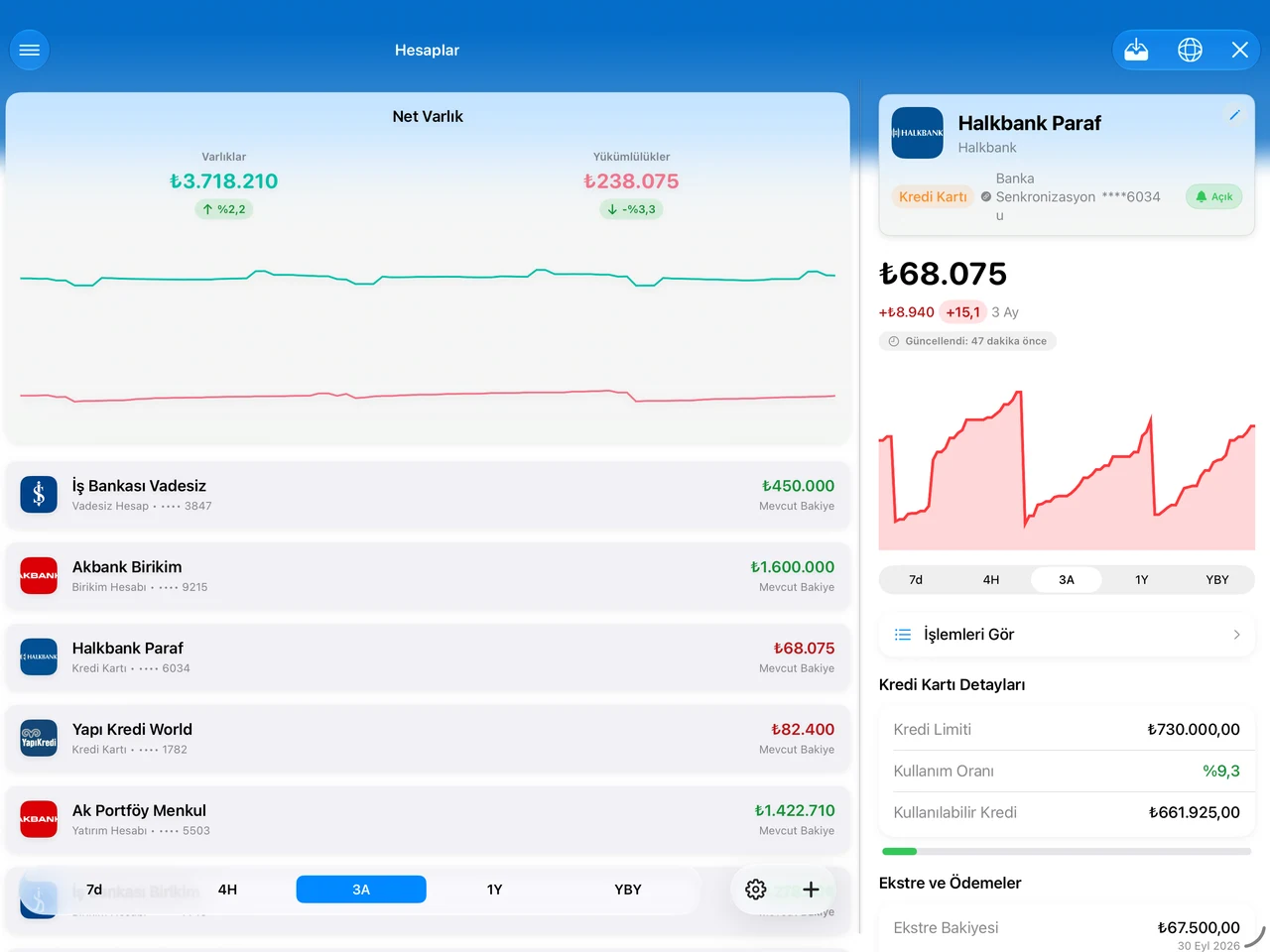The width and height of the screenshot is (1270, 952).
Task: Click Yapı Kredi World logo
Action: click(x=39, y=738)
